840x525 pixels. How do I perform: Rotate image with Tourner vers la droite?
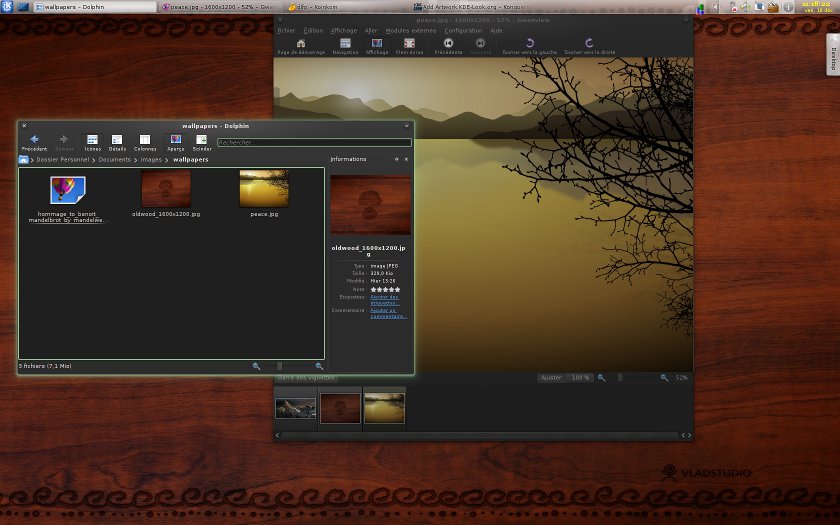tap(589, 47)
